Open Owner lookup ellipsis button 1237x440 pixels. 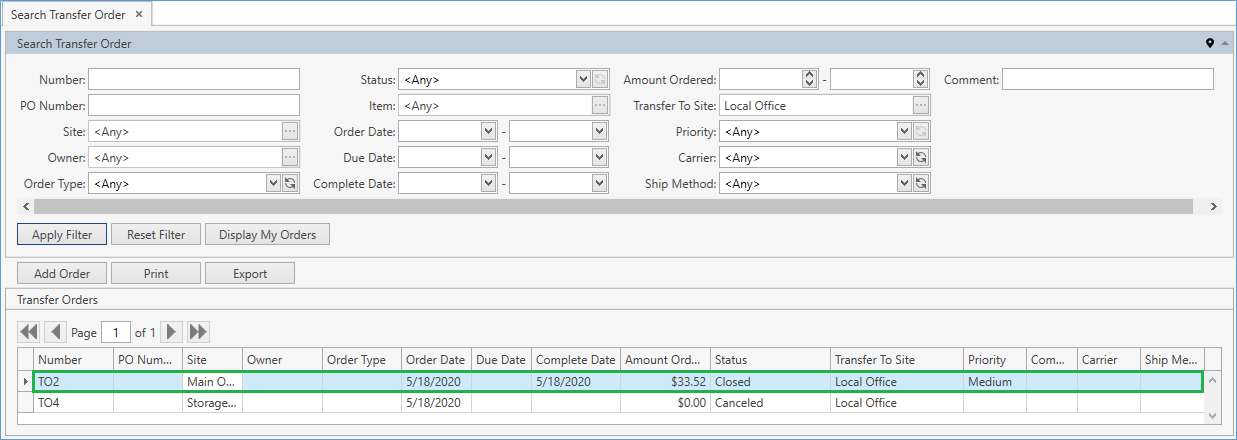[x=290, y=157]
